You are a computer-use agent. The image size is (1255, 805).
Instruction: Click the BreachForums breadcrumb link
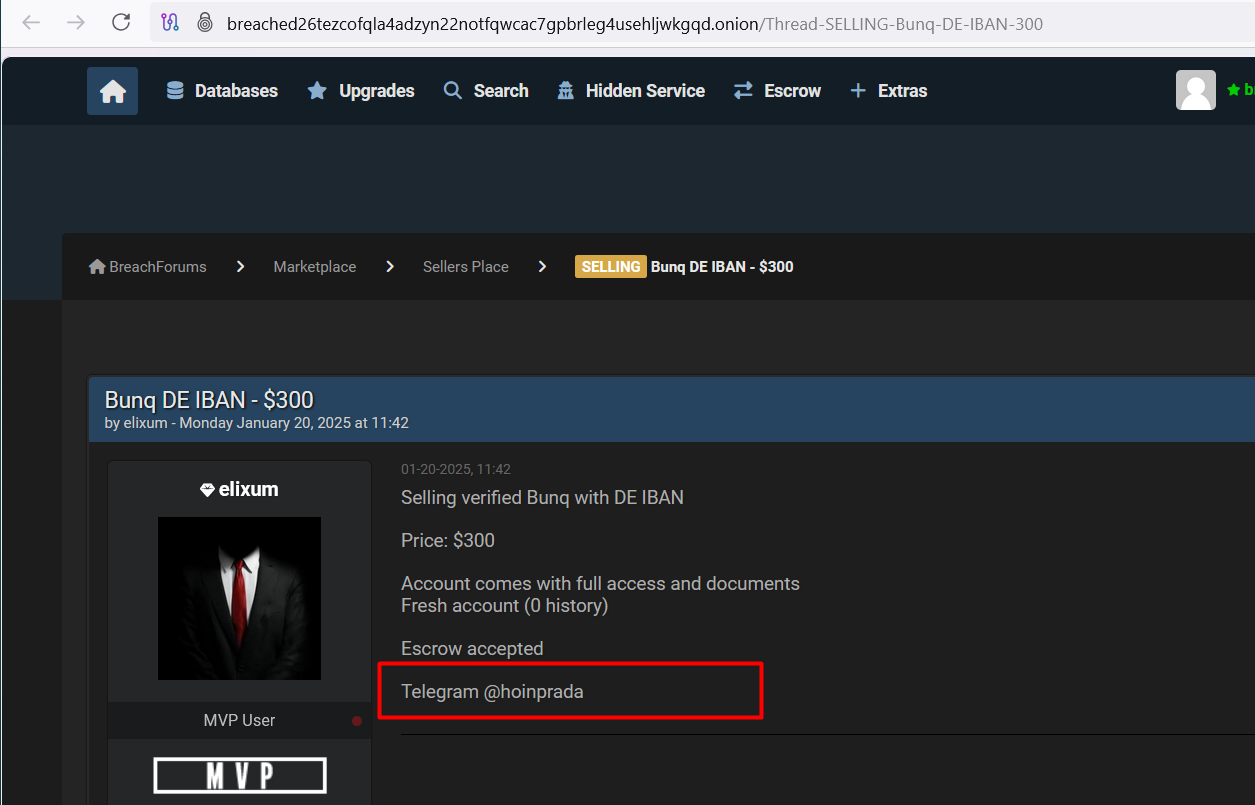click(148, 267)
